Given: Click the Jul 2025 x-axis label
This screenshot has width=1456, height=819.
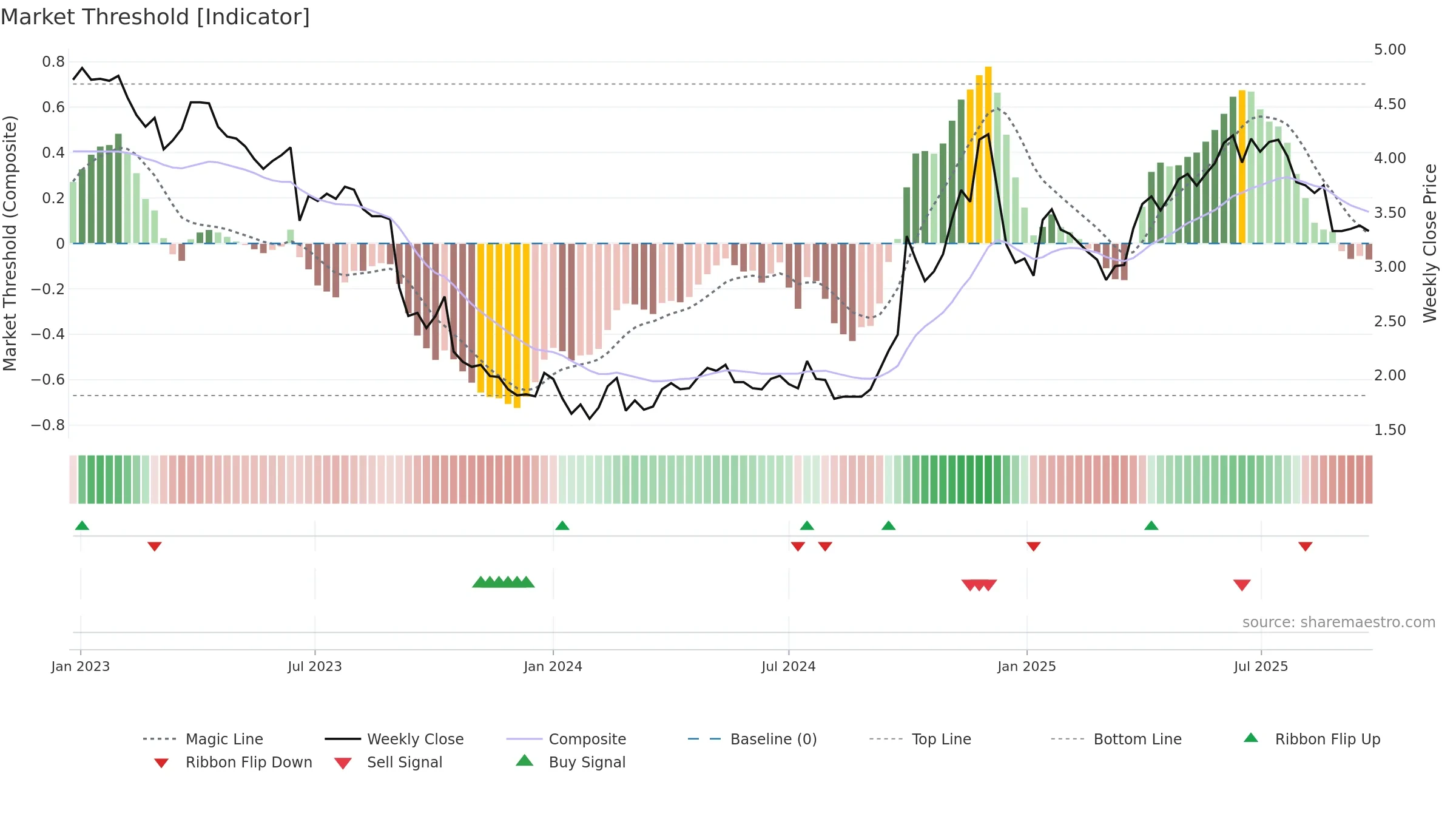Looking at the screenshot, I should pos(1261,666).
